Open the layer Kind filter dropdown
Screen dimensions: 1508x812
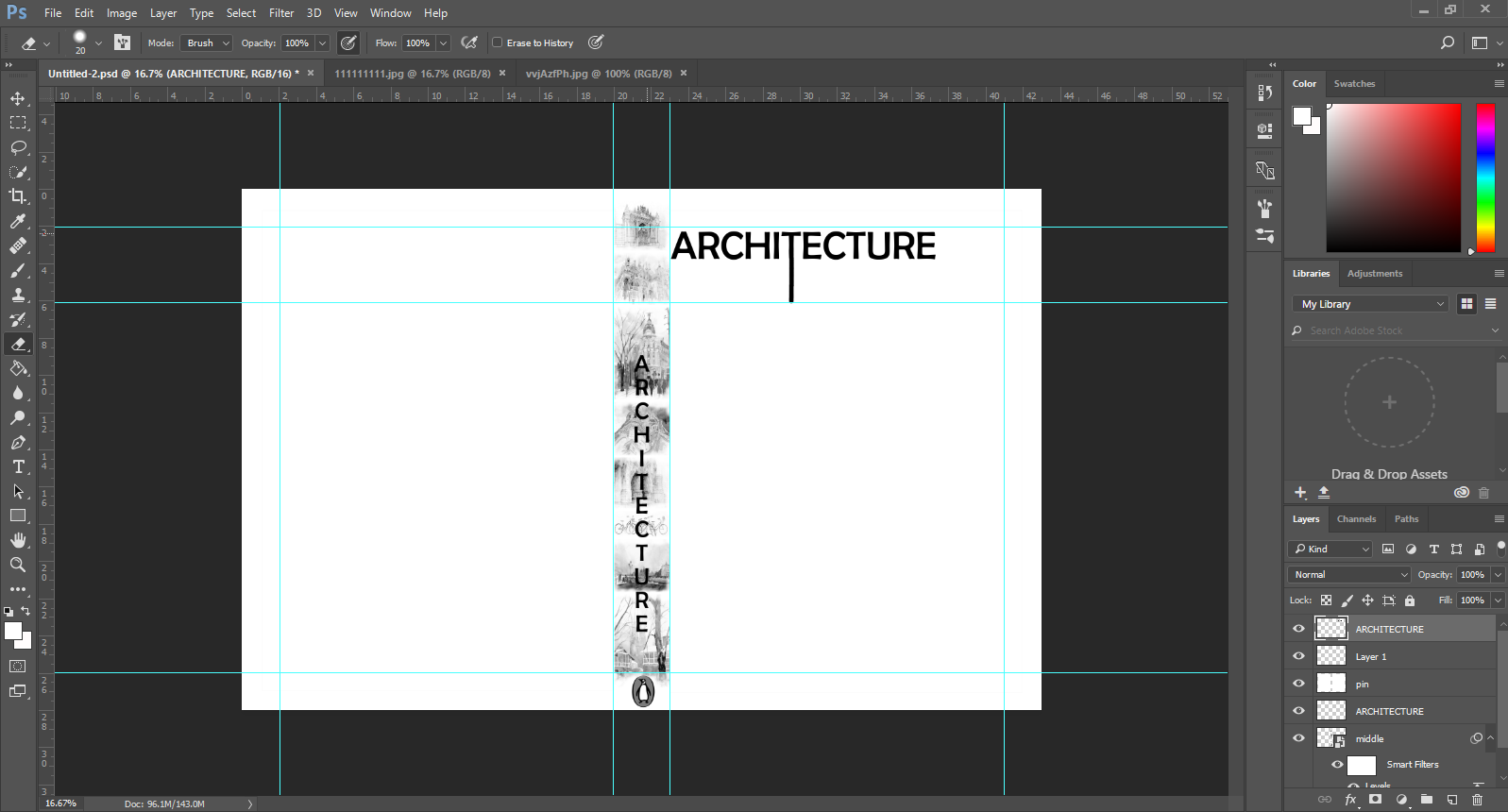[1330, 549]
